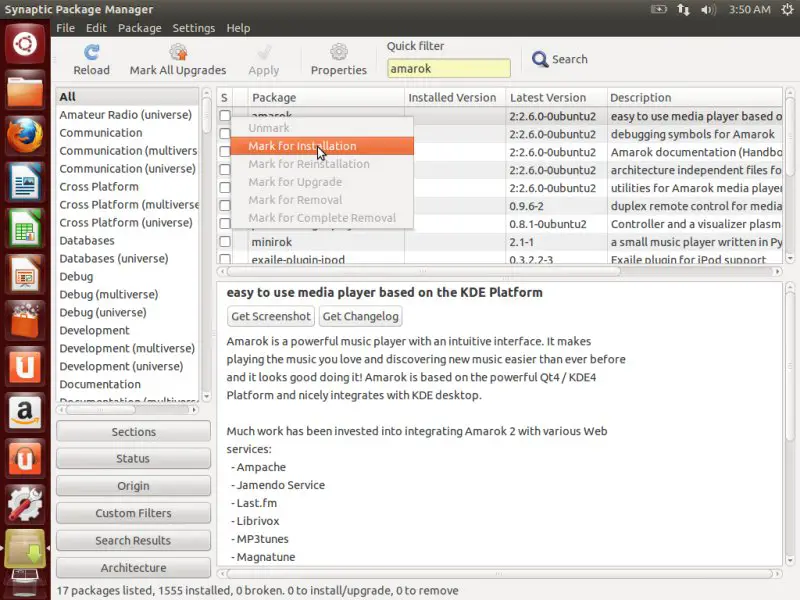Click Mark for Reinstallation in the context menu
Screen dimensions: 800x600
pyautogui.click(x=322, y=164)
